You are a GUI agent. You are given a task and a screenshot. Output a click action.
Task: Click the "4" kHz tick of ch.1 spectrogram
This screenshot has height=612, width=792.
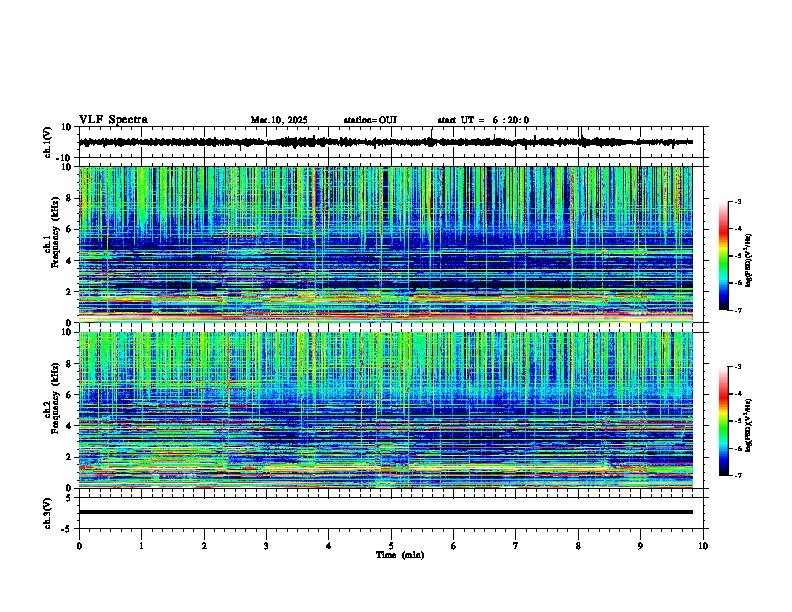[71, 261]
